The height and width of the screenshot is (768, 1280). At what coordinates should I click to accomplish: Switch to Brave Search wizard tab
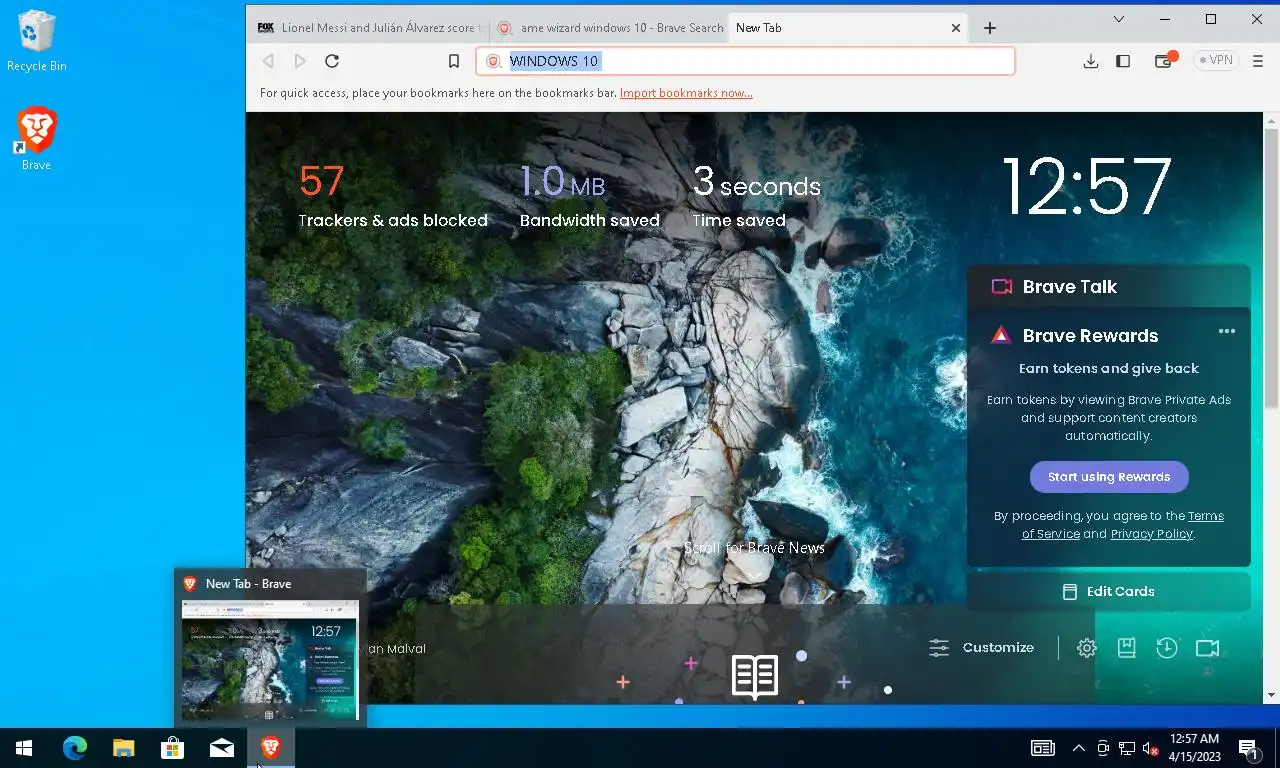point(610,28)
